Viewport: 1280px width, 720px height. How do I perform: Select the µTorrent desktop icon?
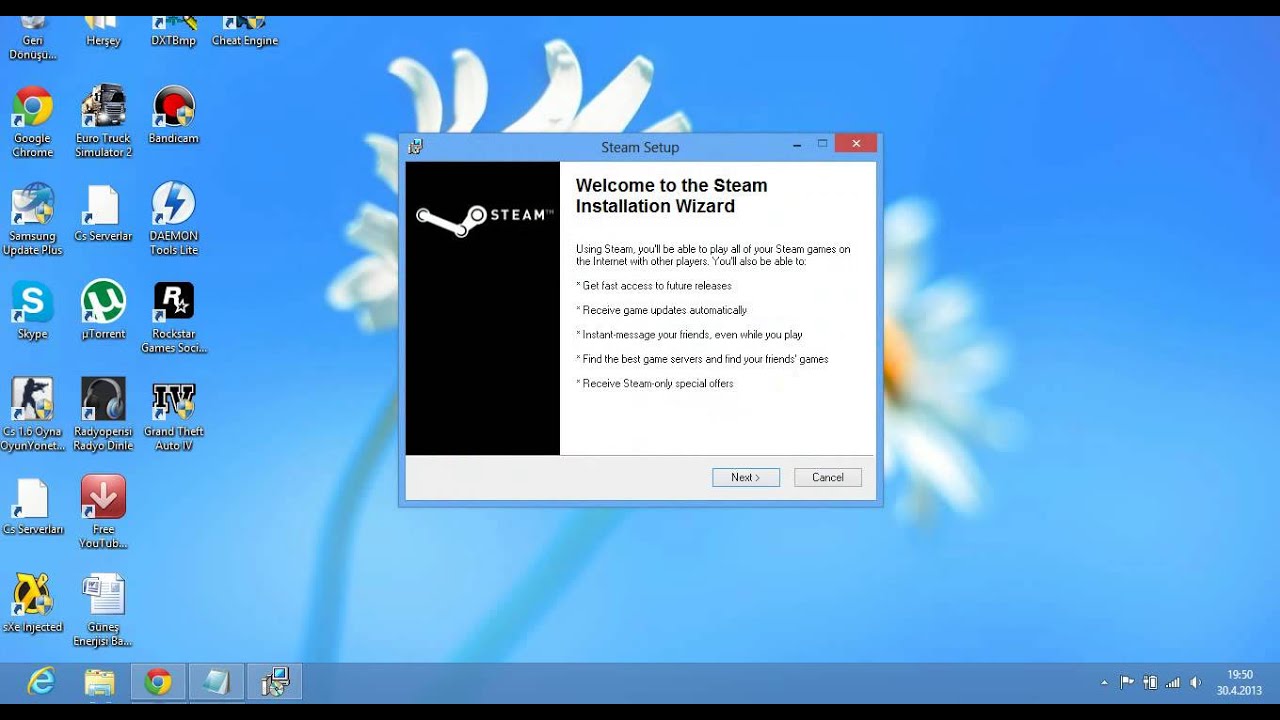coord(103,311)
